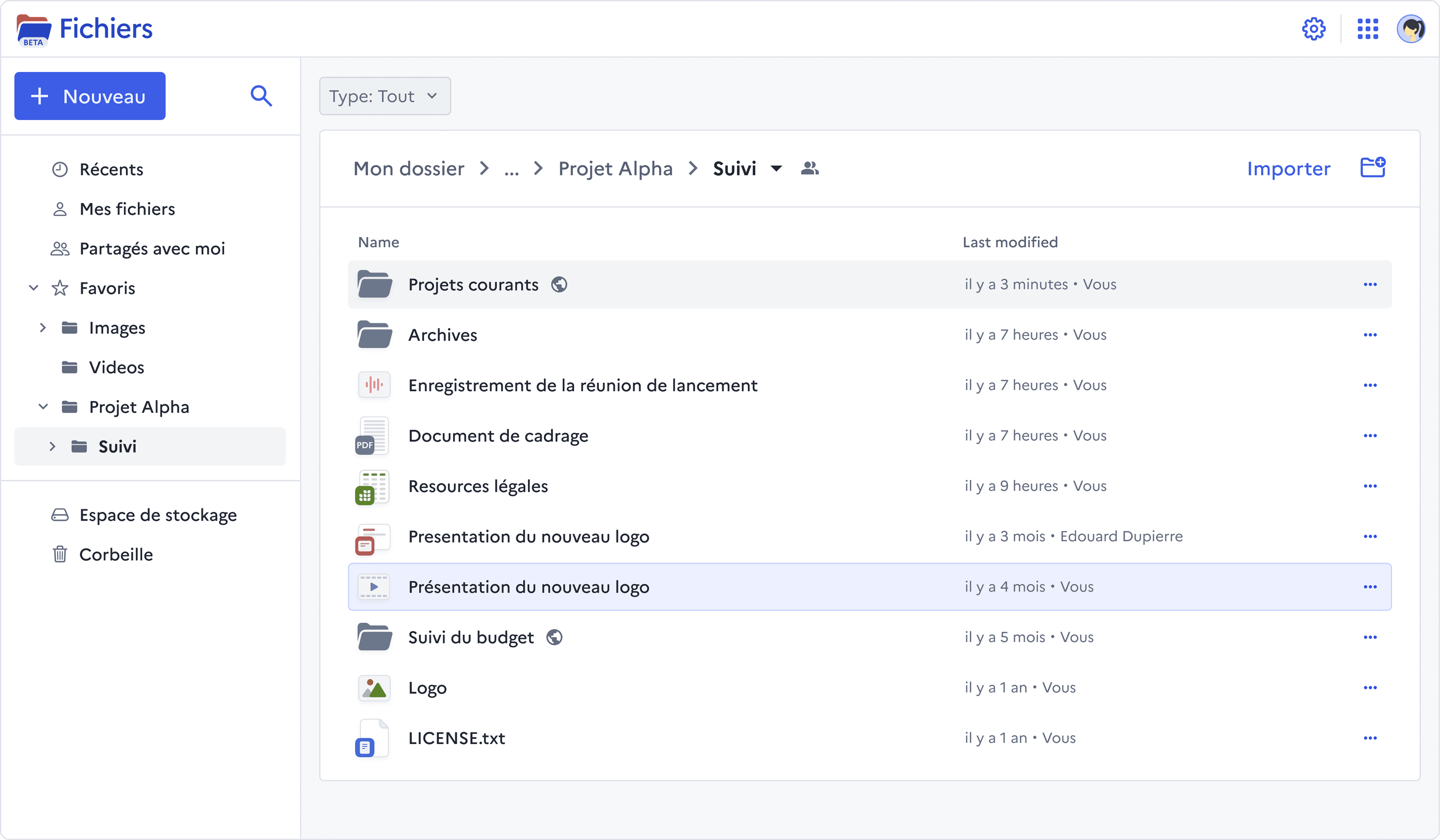Image resolution: width=1440 pixels, height=840 pixels.
Task: Click the Importer link
Action: pyautogui.click(x=1288, y=169)
